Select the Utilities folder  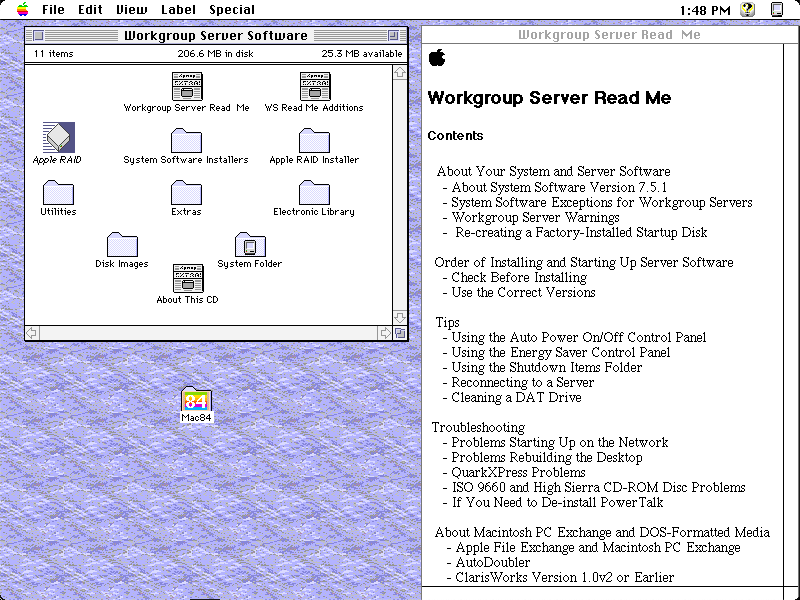click(58, 192)
